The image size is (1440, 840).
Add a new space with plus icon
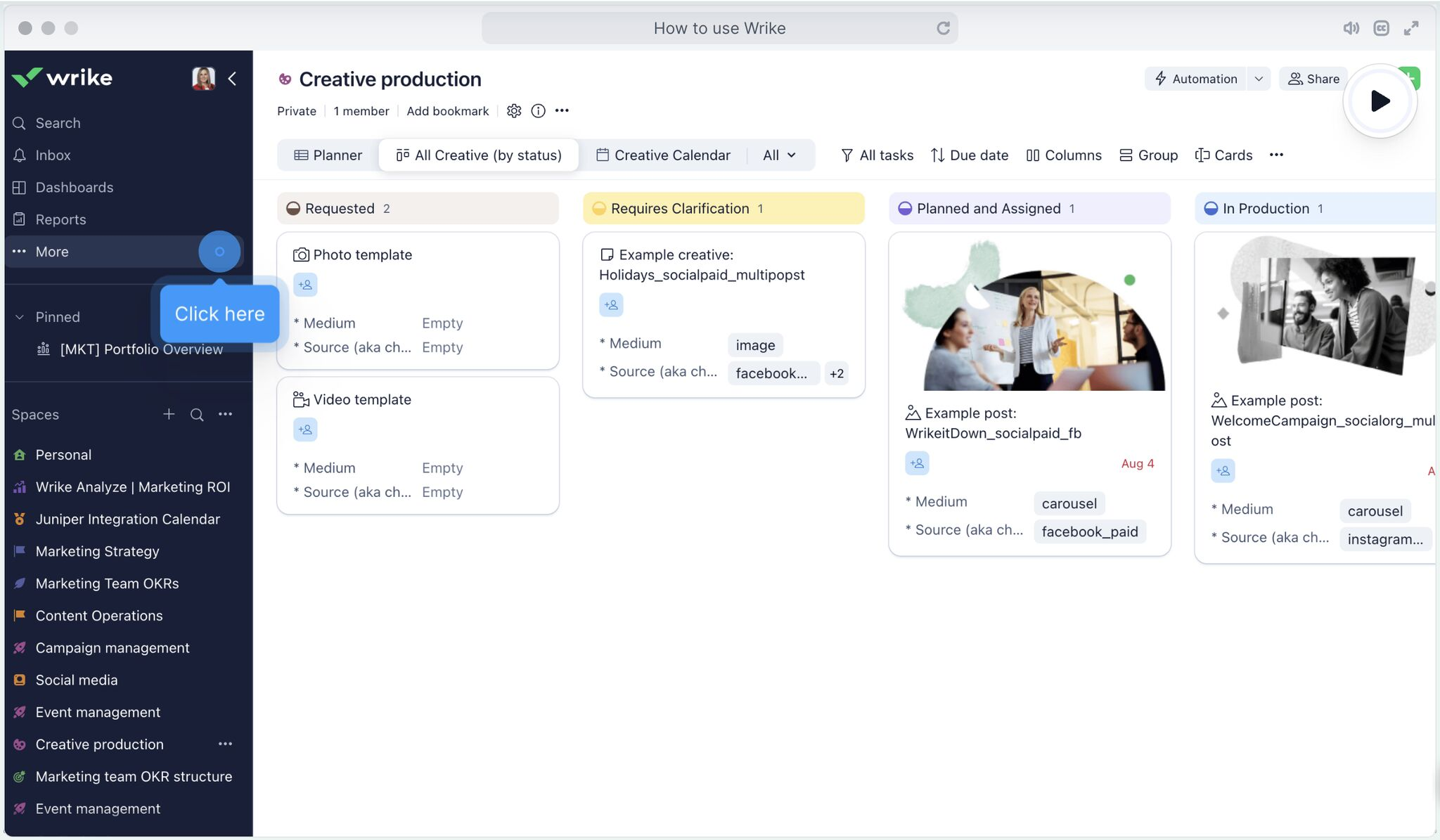click(x=169, y=415)
